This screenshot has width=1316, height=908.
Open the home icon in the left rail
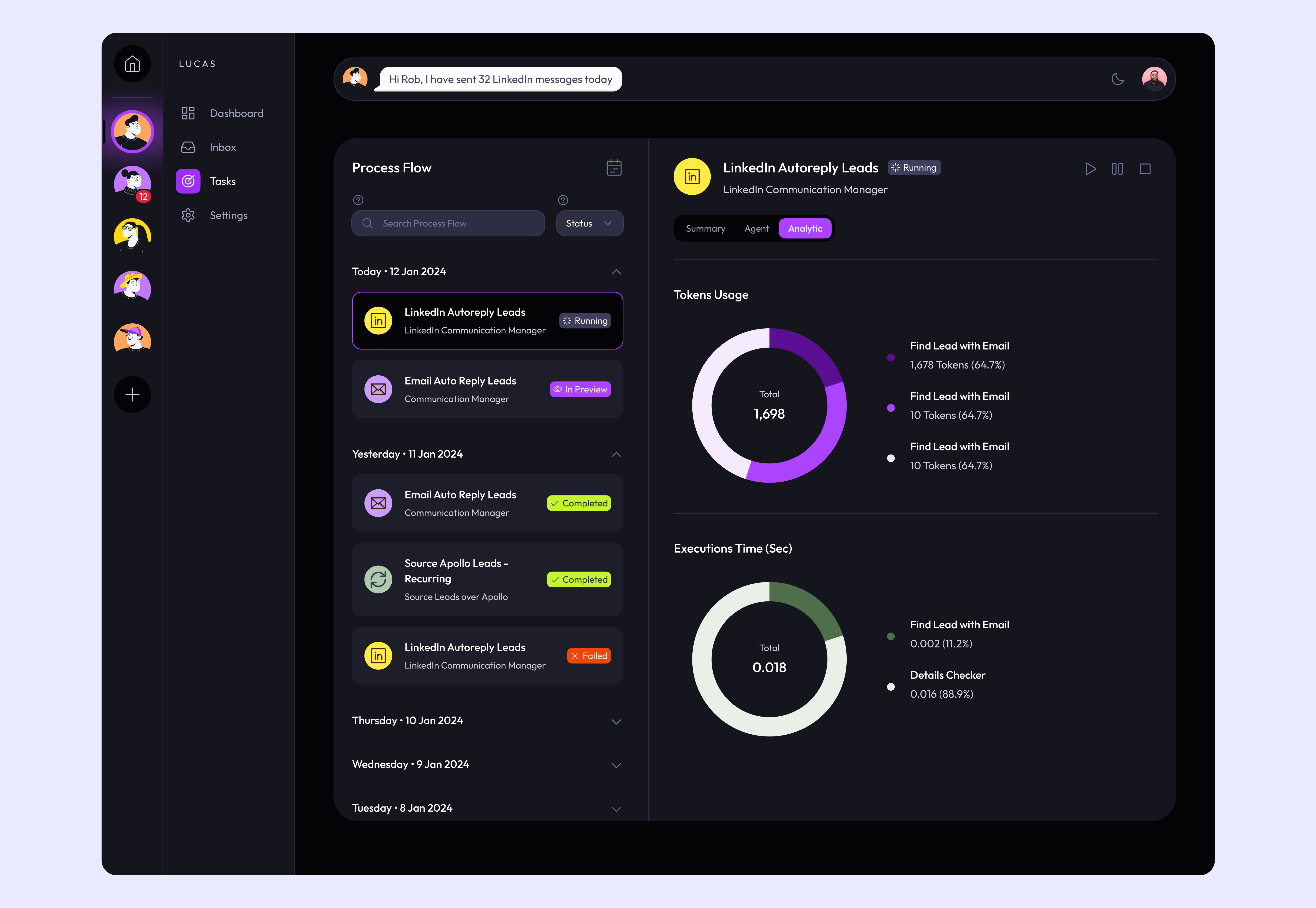click(x=132, y=64)
